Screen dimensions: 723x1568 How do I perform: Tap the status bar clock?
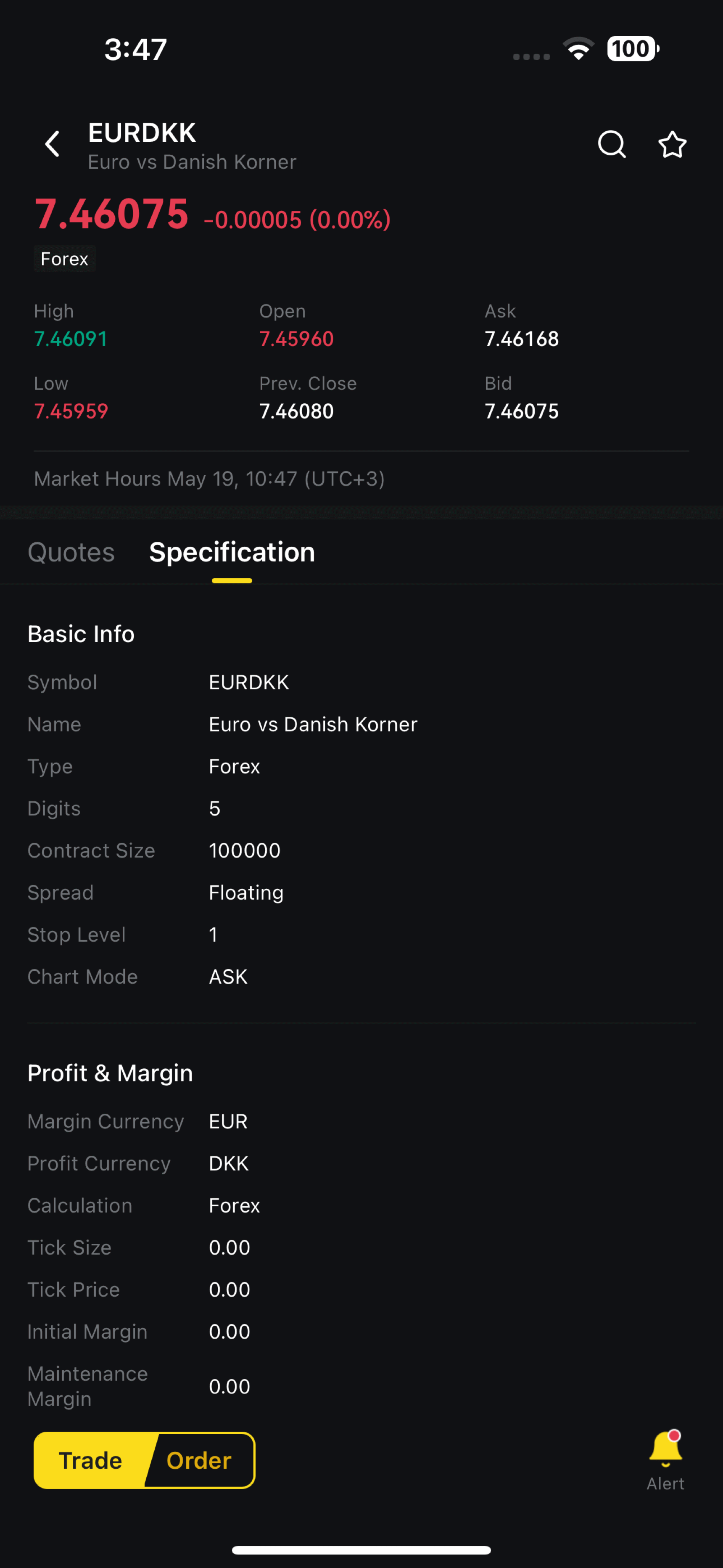[x=135, y=49]
